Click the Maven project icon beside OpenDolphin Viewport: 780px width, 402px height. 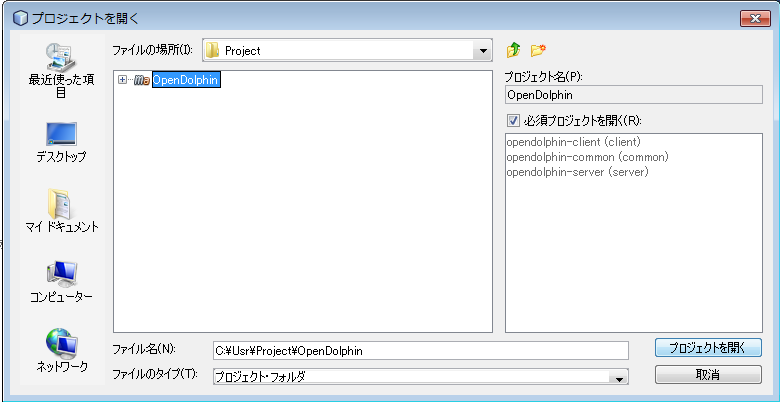point(142,80)
